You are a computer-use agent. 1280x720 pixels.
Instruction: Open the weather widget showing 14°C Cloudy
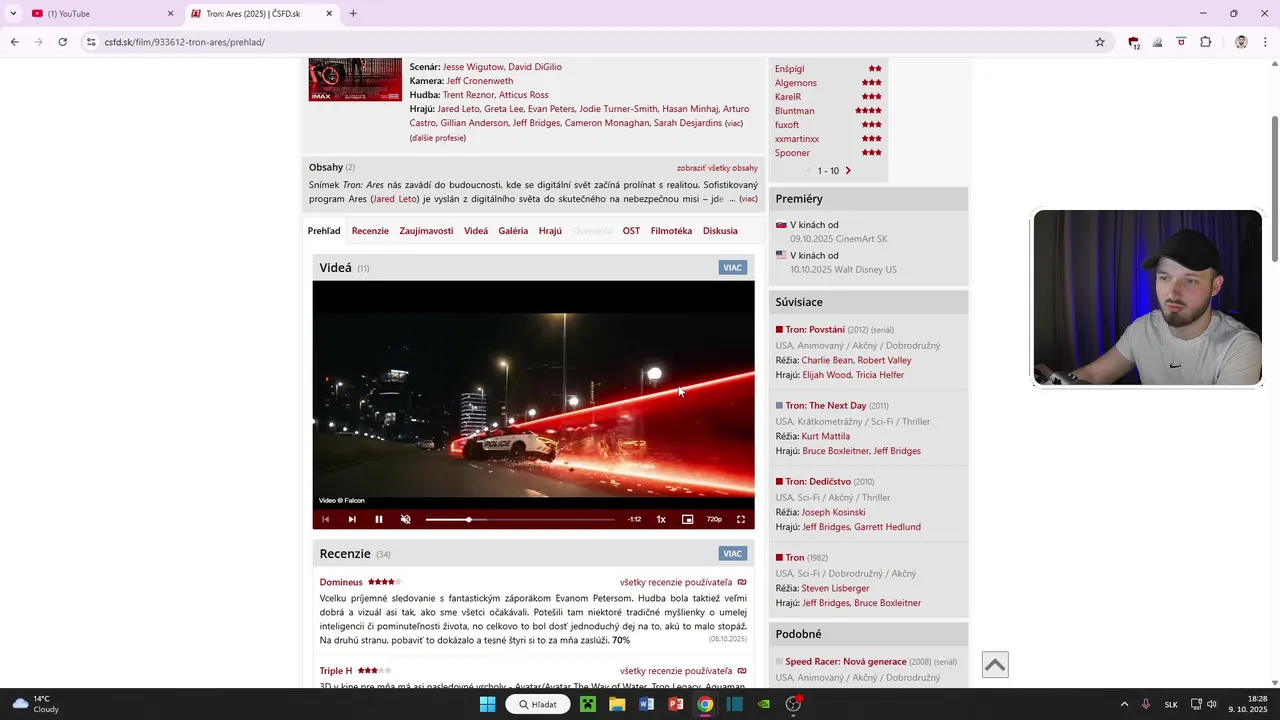[36, 704]
